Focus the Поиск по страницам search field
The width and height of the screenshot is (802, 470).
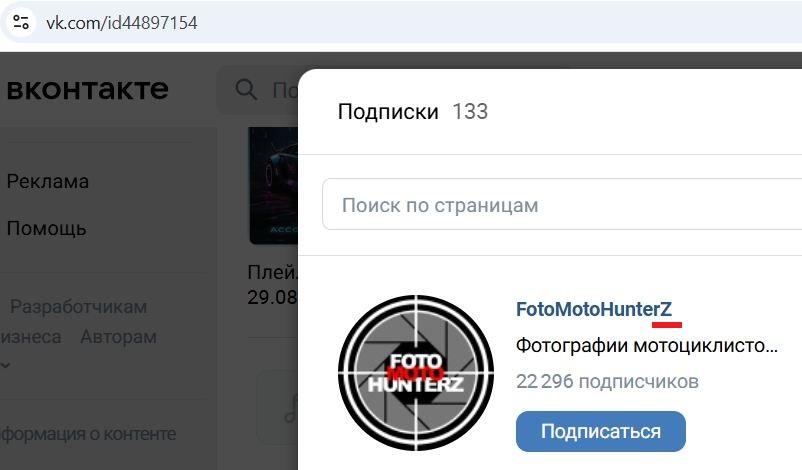coord(562,205)
